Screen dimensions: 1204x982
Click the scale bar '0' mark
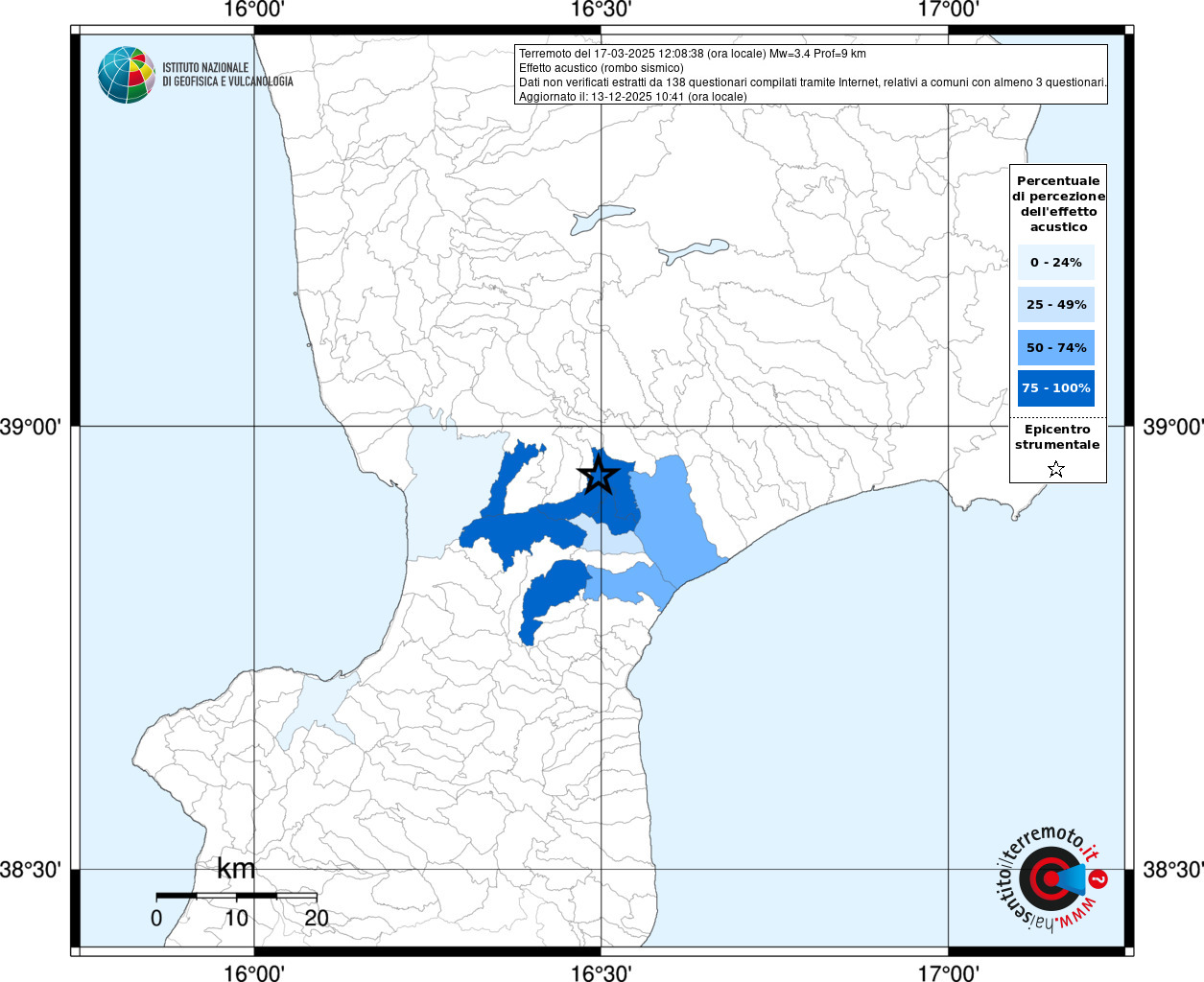pyautogui.click(x=156, y=918)
